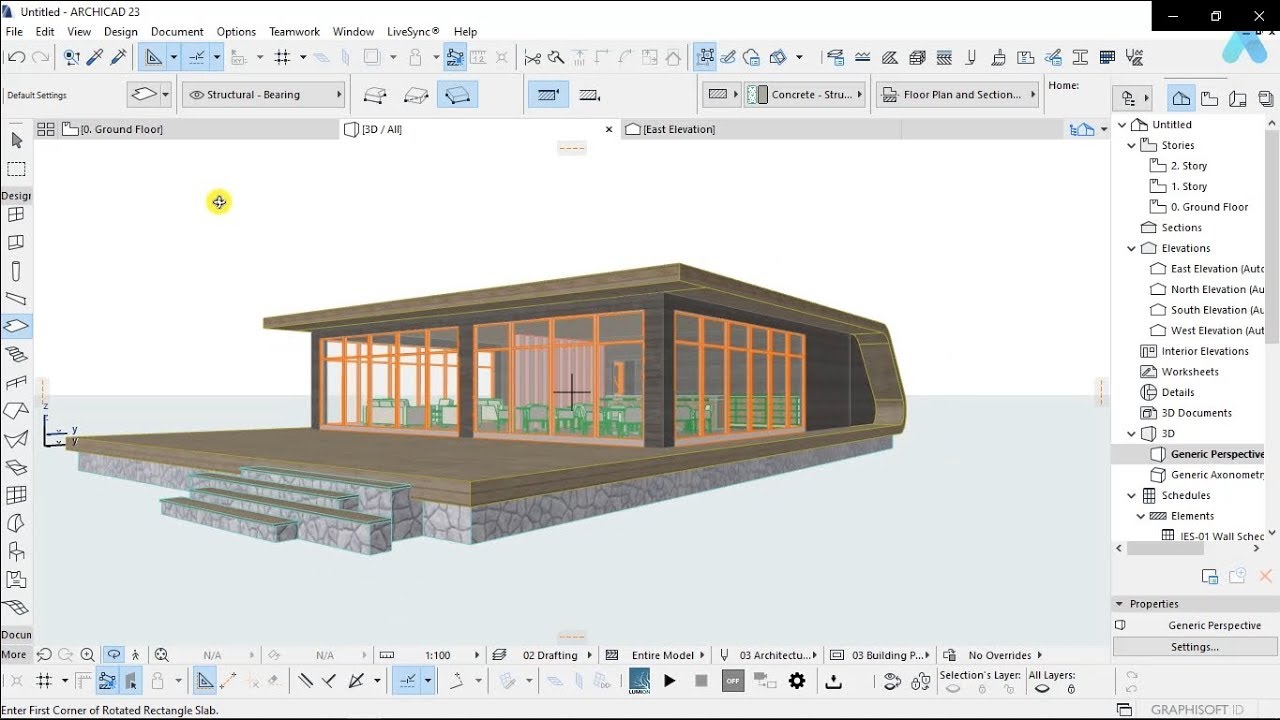The width and height of the screenshot is (1280, 720).
Task: Open the 02 Drafting layer combination
Action: click(x=550, y=655)
